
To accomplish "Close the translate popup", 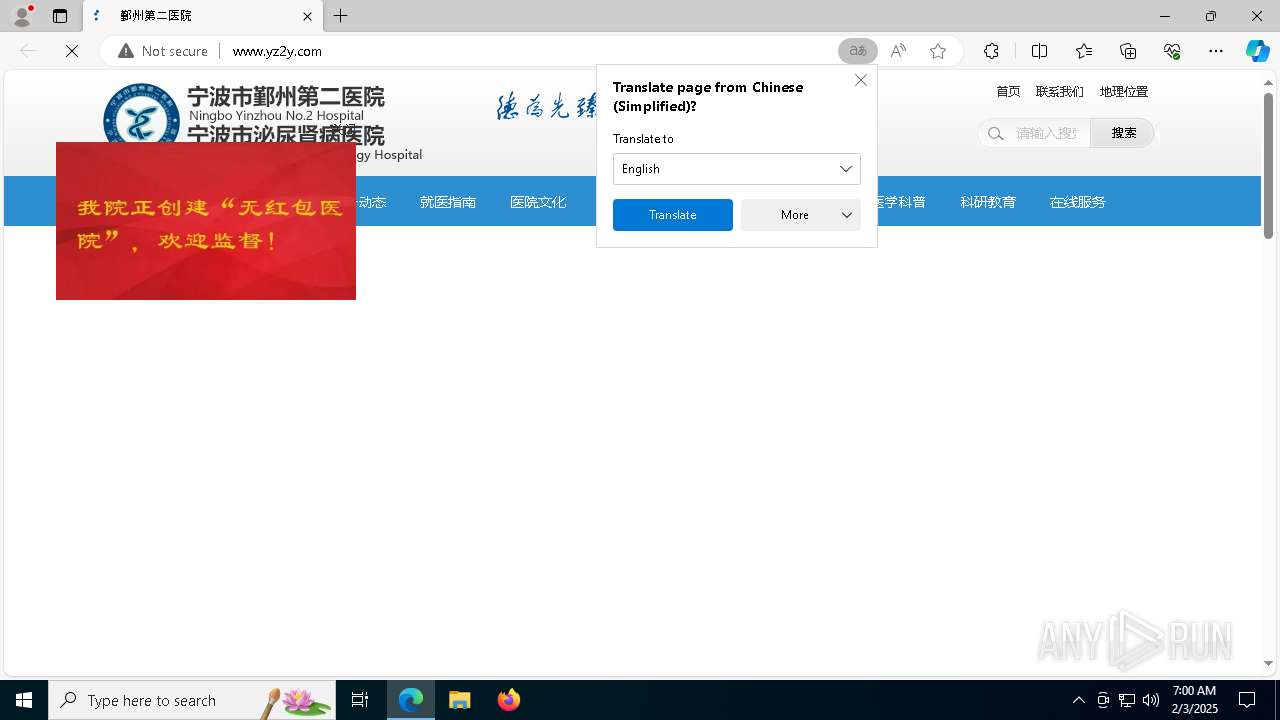I will [861, 80].
